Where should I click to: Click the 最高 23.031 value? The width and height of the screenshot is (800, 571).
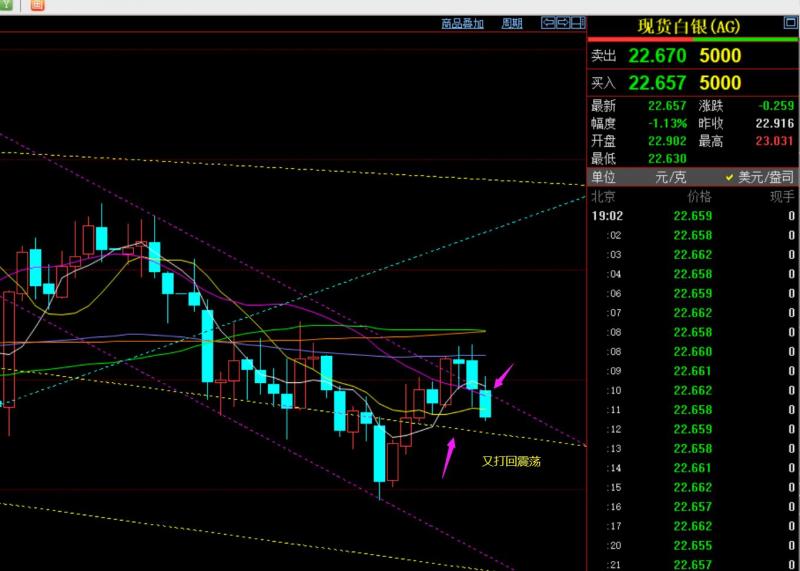773,141
